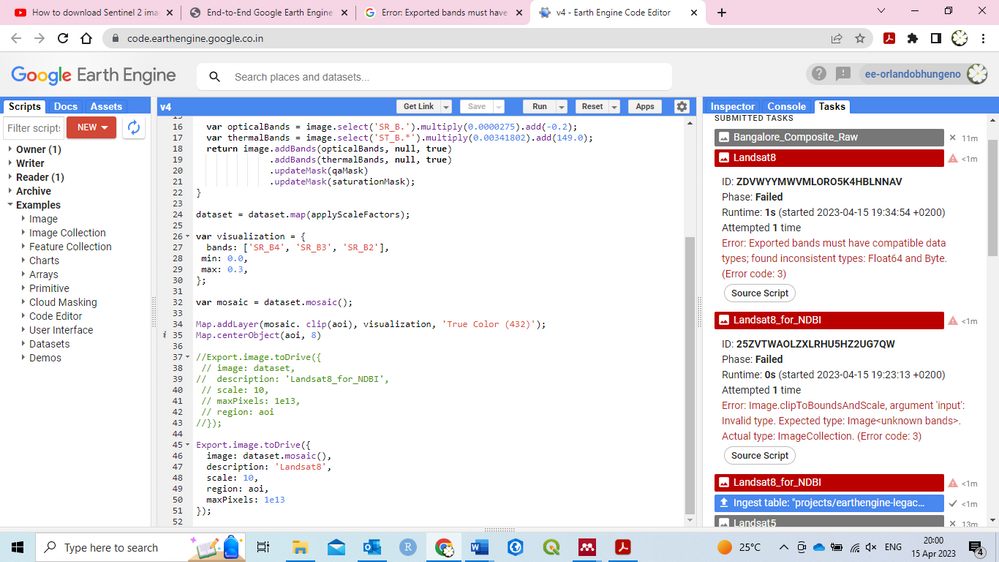The width and height of the screenshot is (999, 562).
Task: Open the script settings gear icon
Action: click(x=682, y=106)
